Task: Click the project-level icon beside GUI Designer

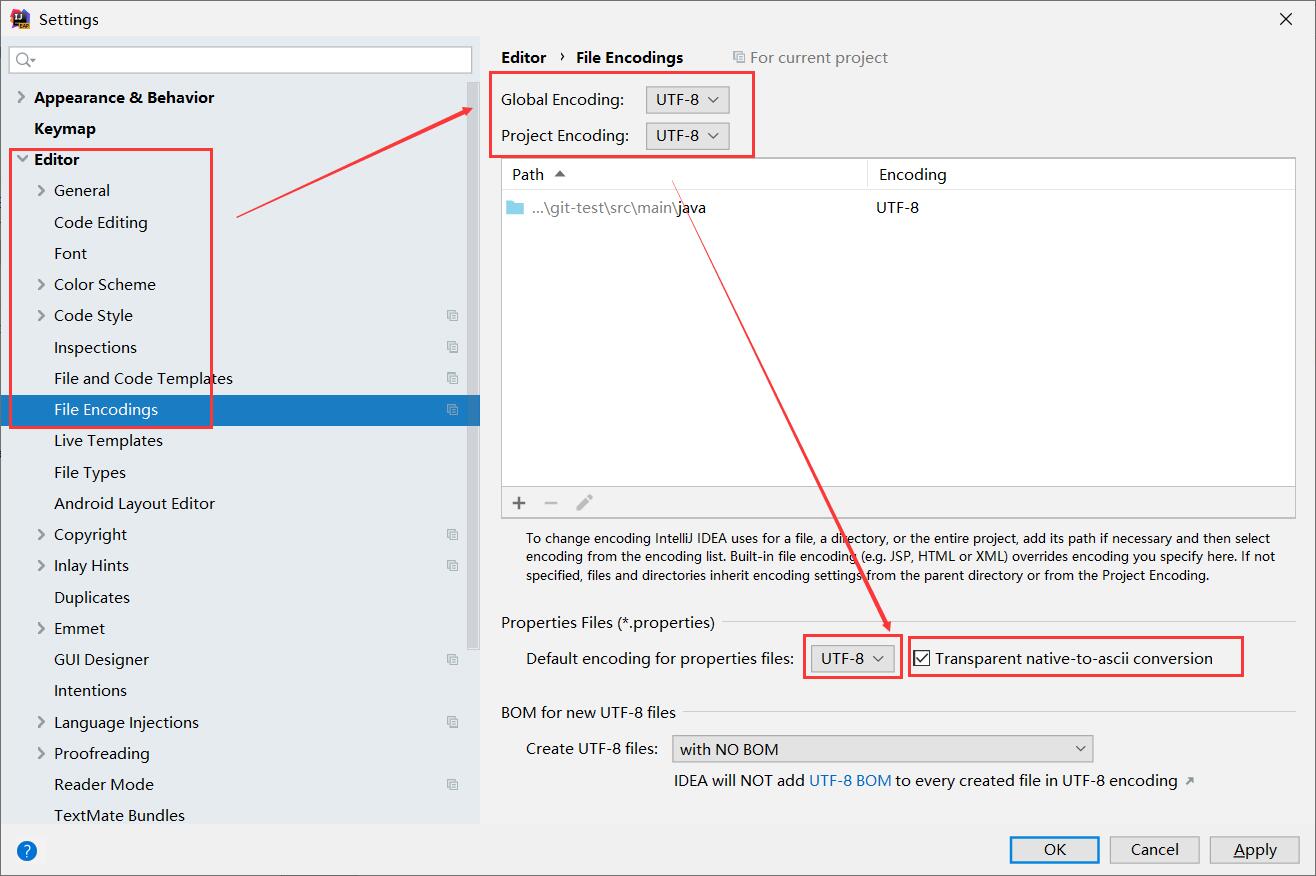Action: pos(453,660)
